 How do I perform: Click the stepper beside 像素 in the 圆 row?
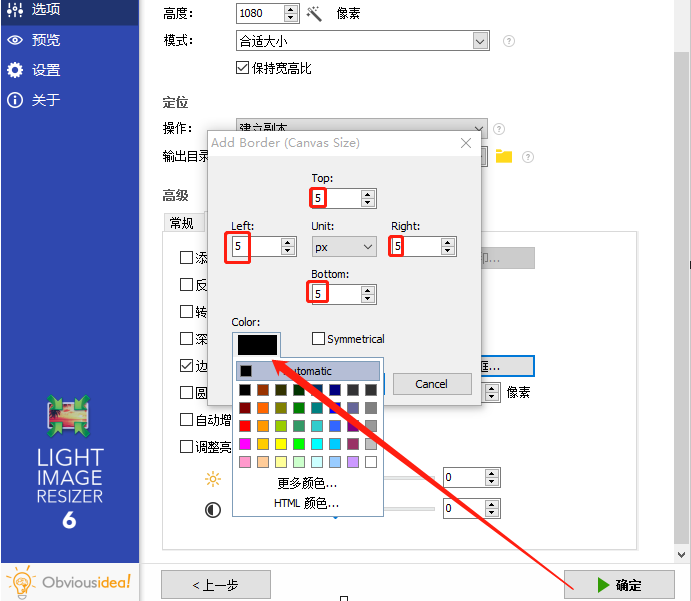492,392
